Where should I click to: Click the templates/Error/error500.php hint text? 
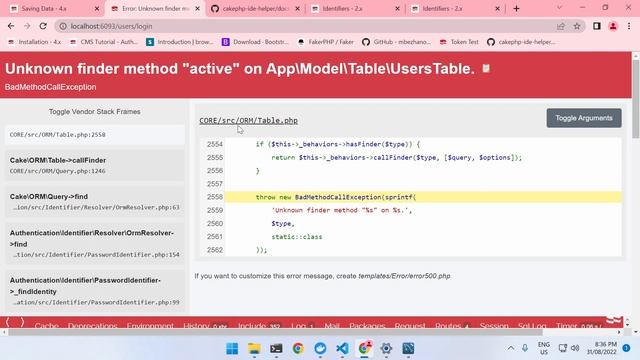[404, 276]
